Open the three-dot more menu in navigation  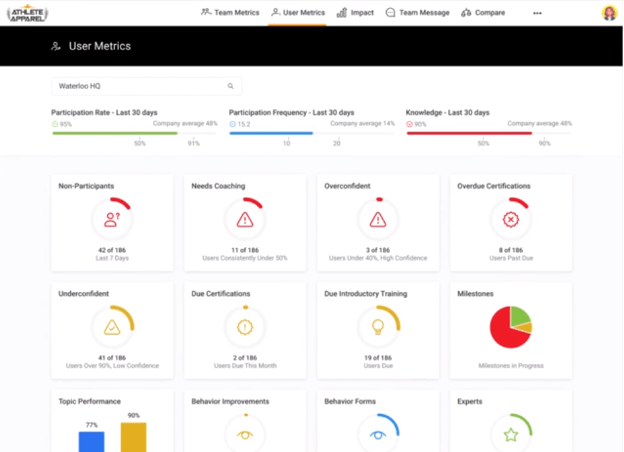537,13
